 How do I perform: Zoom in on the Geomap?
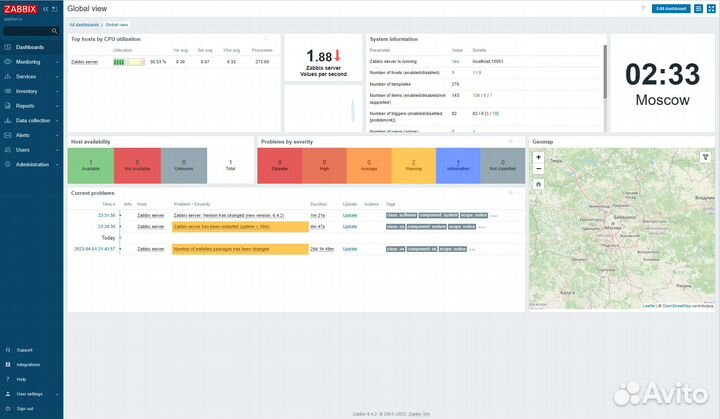538,157
